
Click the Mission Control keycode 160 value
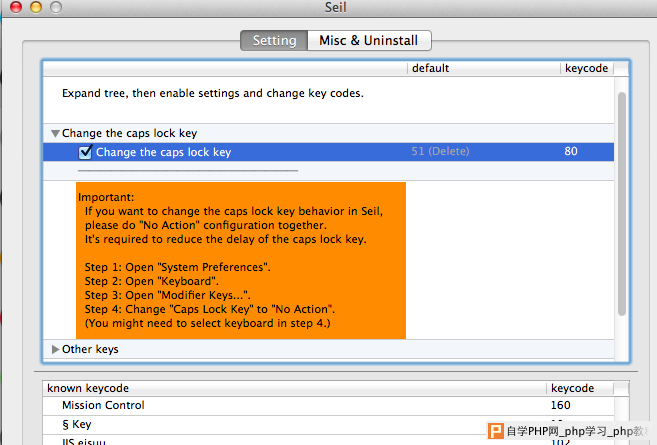560,405
